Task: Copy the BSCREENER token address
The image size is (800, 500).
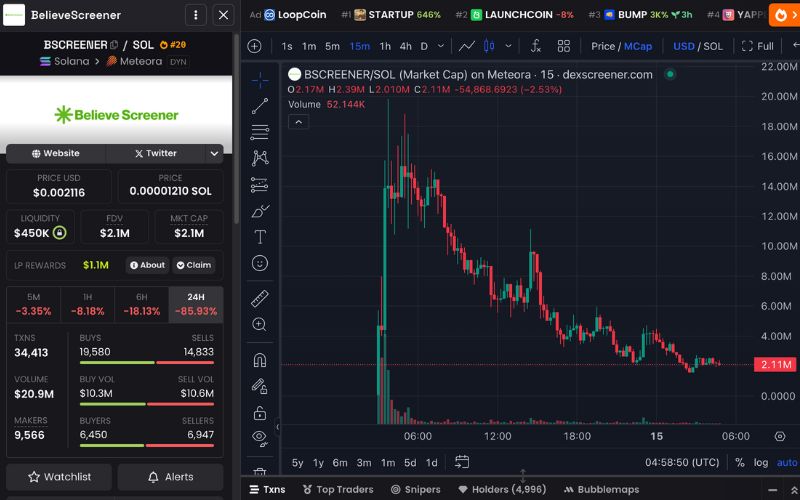Action: 114,45
